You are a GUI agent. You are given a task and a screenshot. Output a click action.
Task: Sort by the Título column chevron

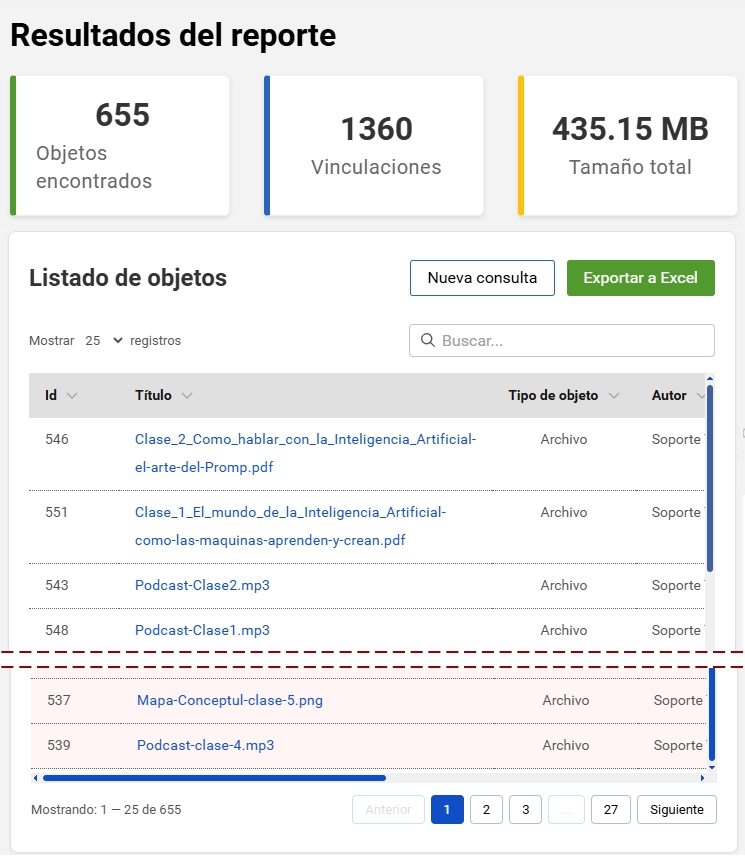click(x=187, y=396)
